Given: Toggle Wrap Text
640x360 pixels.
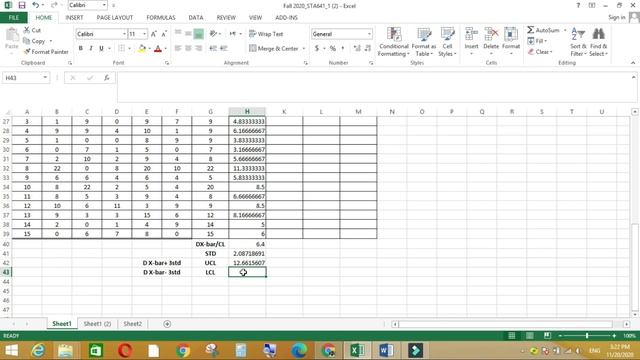Looking at the screenshot, I should (x=266, y=34).
